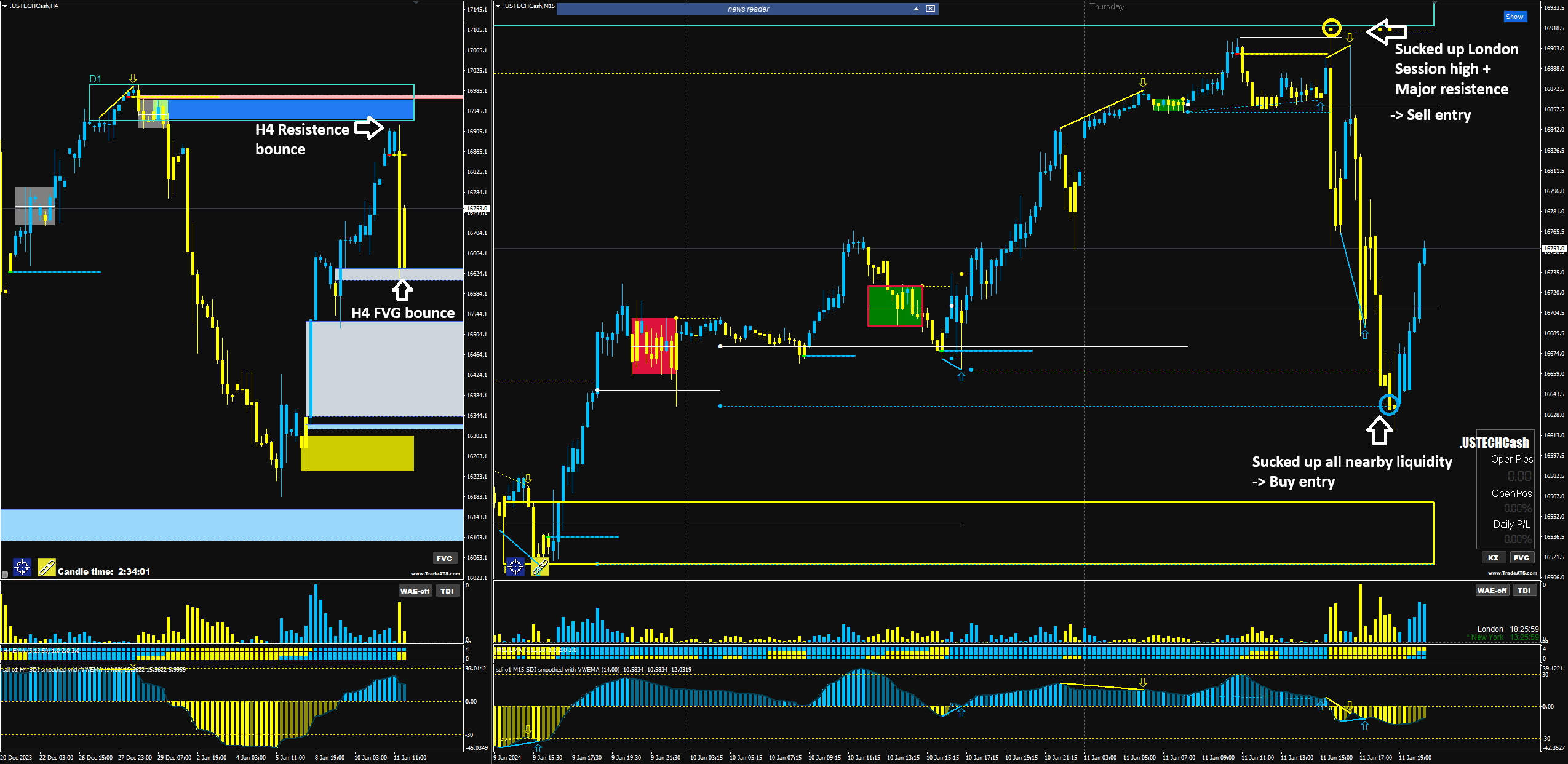Click crosshair target icon on H4 chart
Viewport: 1568px width, 764px height.
[22, 567]
